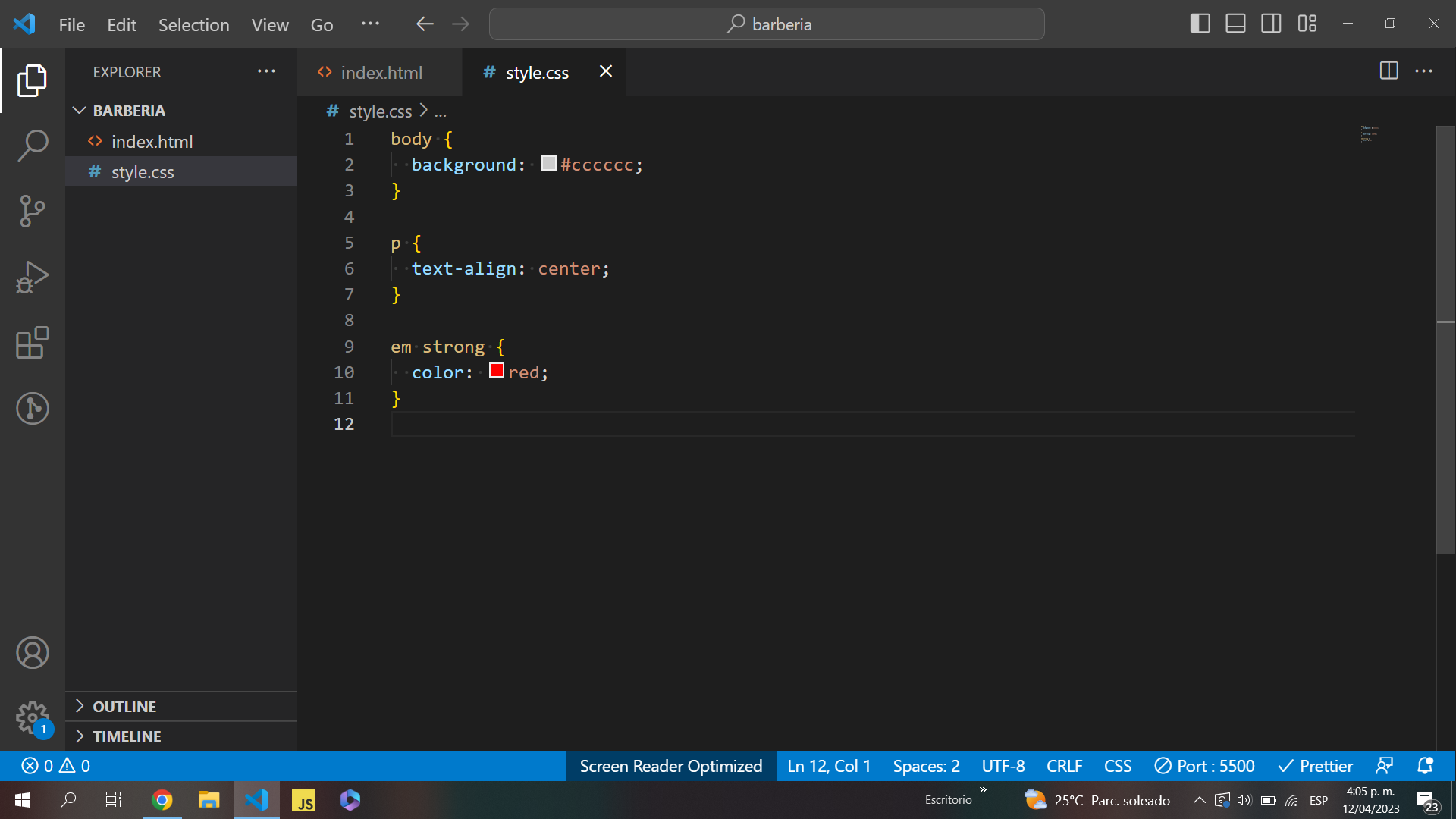Open Task View from the taskbar

[114, 800]
